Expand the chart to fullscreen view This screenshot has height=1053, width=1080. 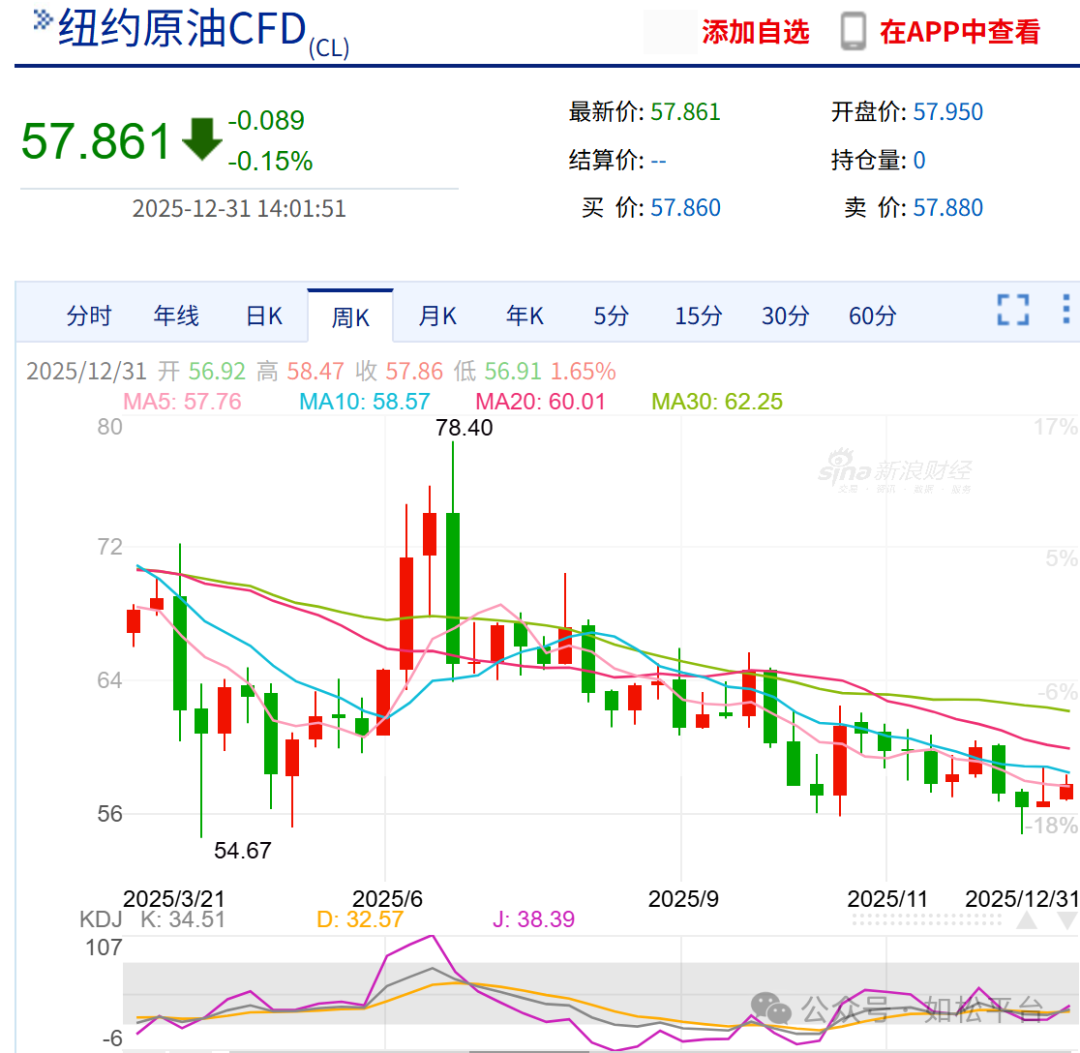pos(1013,310)
